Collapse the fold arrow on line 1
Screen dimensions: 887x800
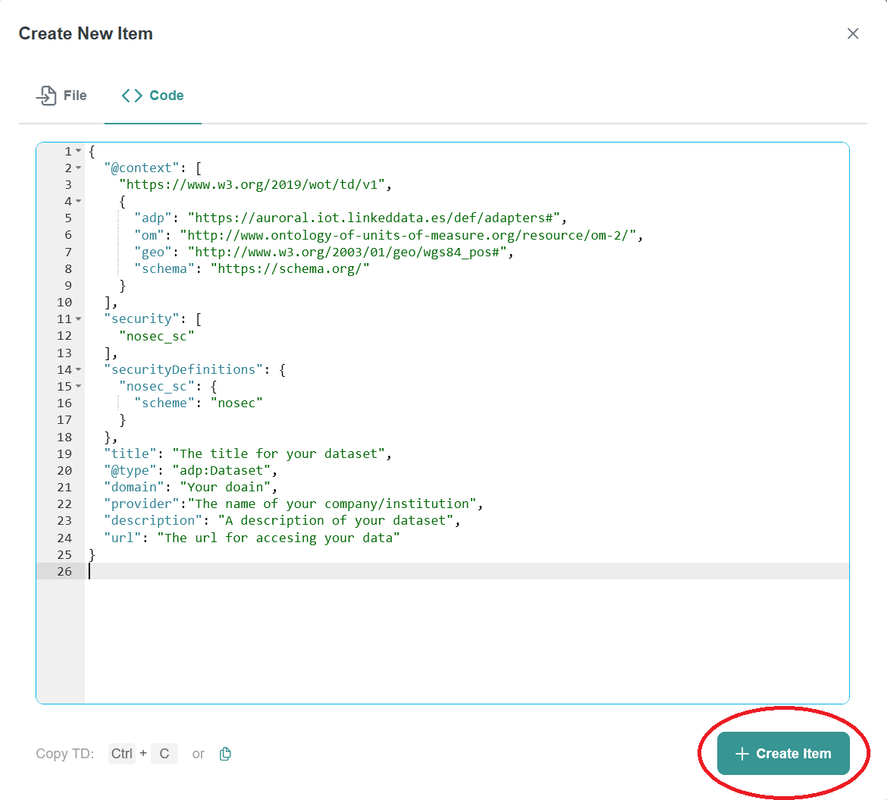[79, 151]
